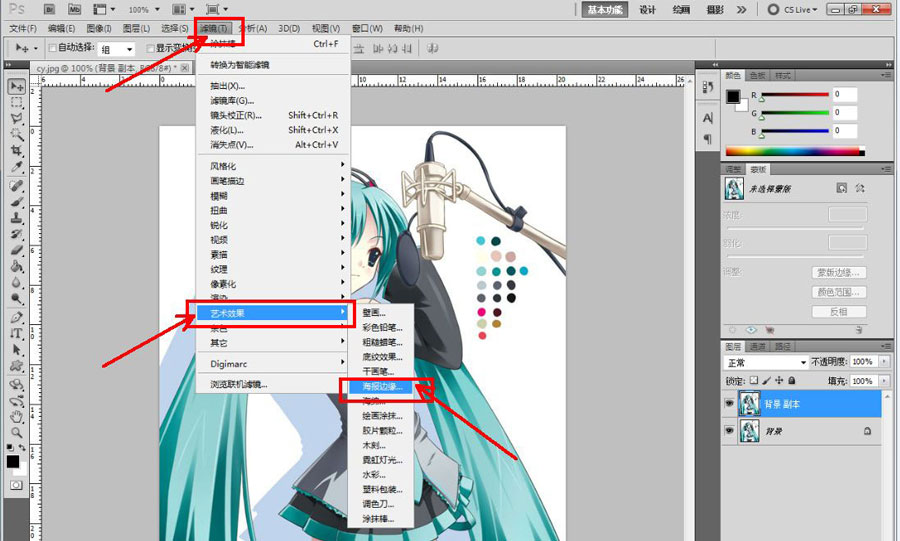
Task: Open the arrange documents dropdown
Action: (x=184, y=9)
